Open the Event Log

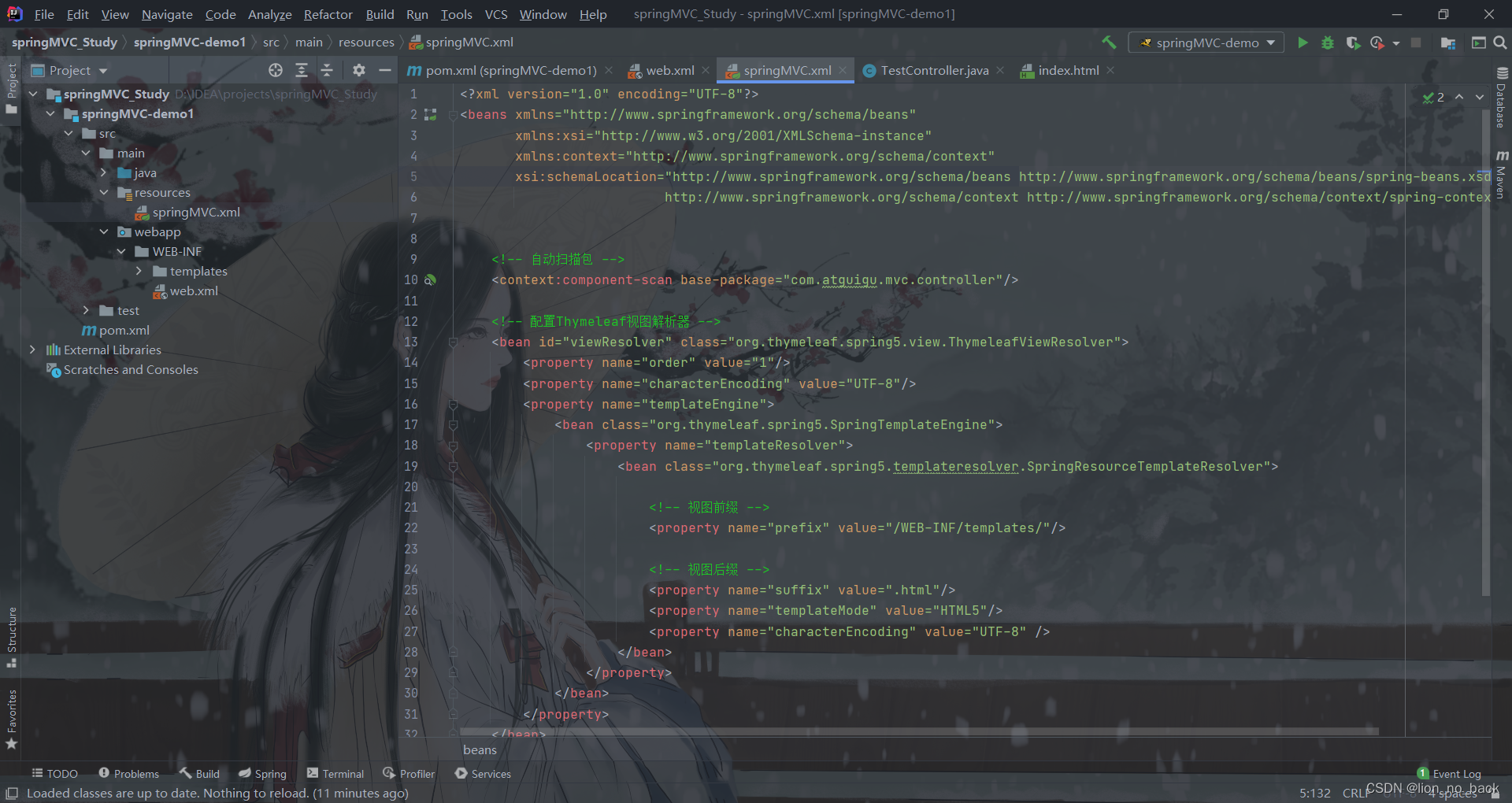click(x=1449, y=774)
